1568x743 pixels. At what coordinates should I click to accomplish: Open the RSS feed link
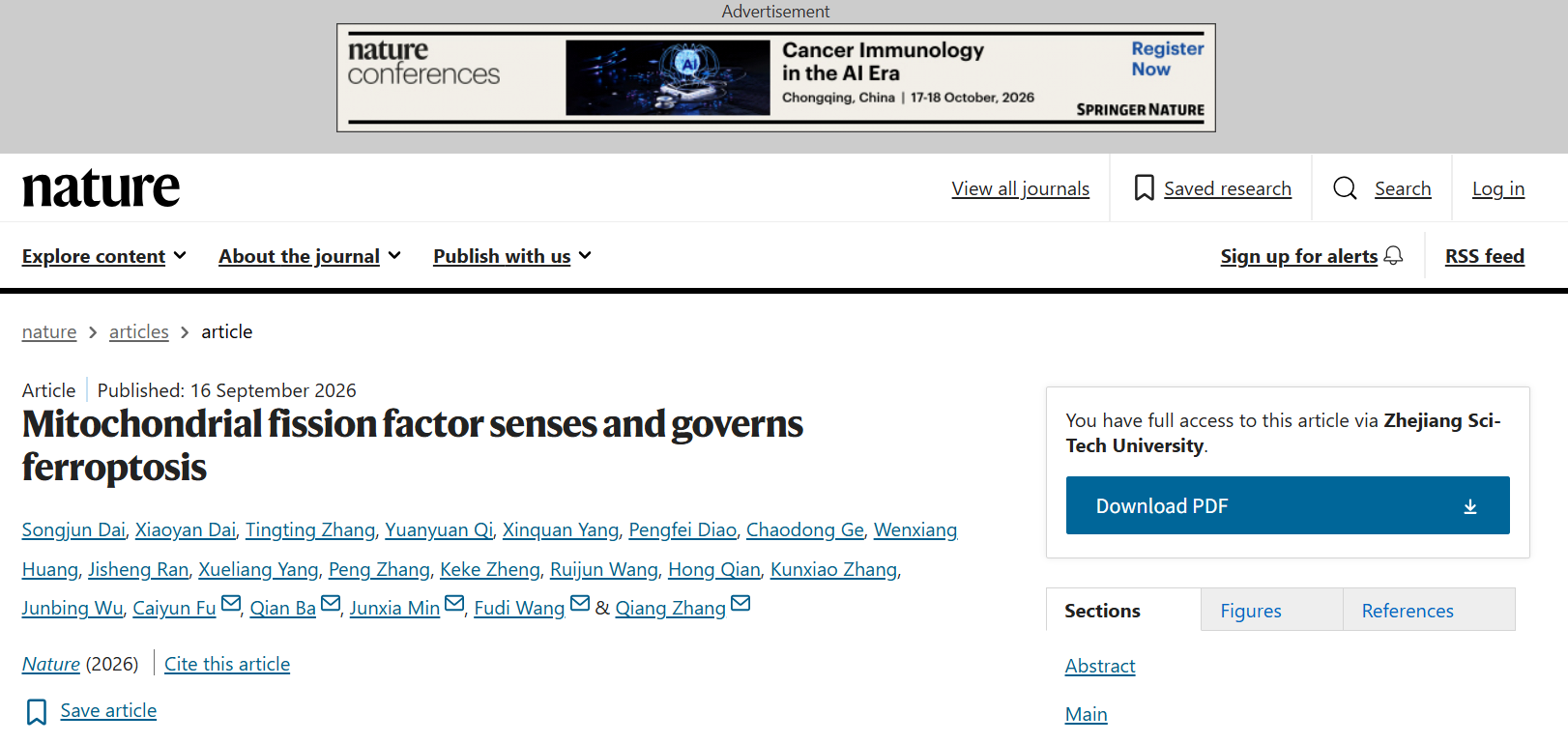1485,256
